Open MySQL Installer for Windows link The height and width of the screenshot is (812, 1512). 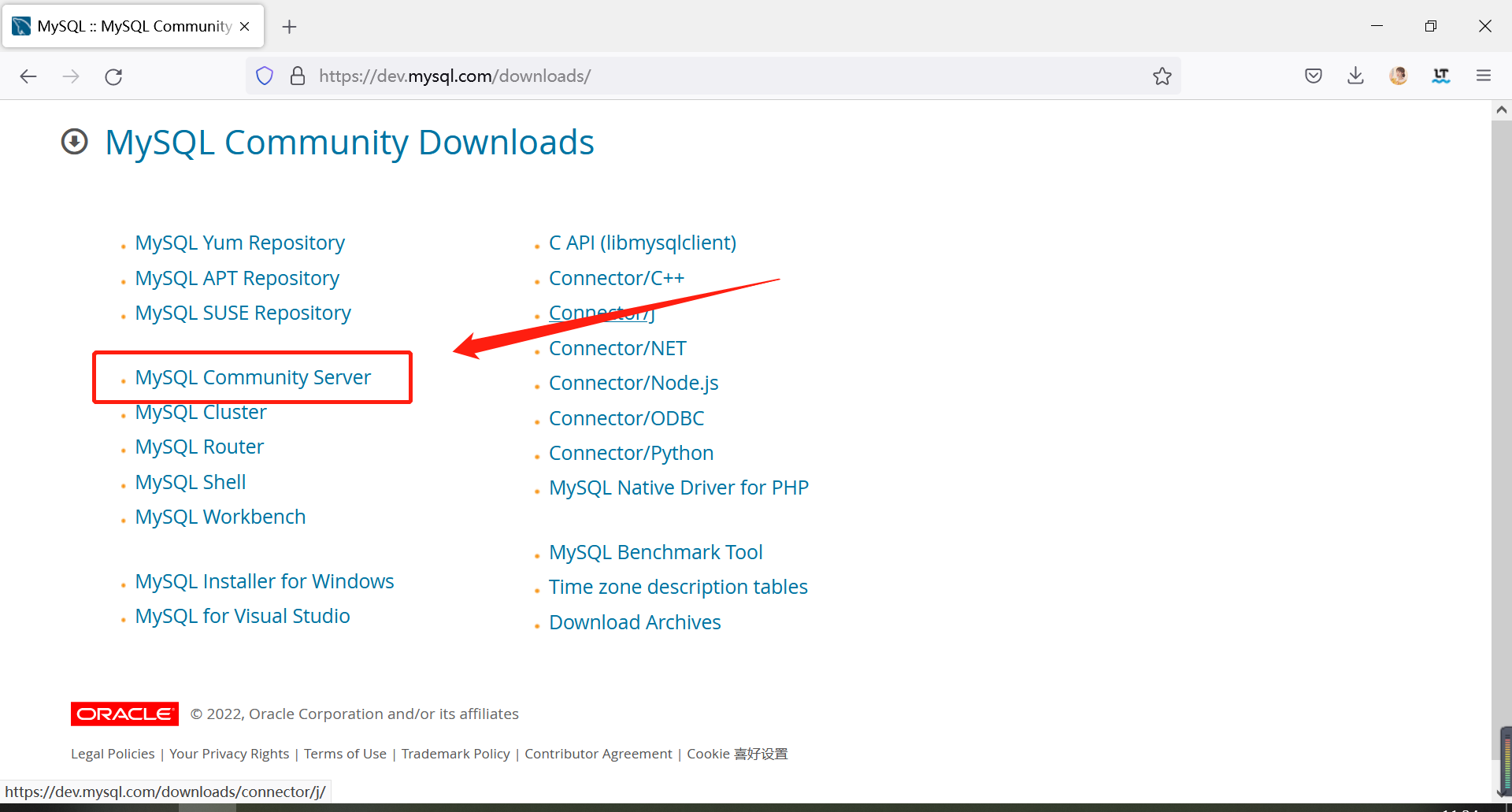point(265,581)
